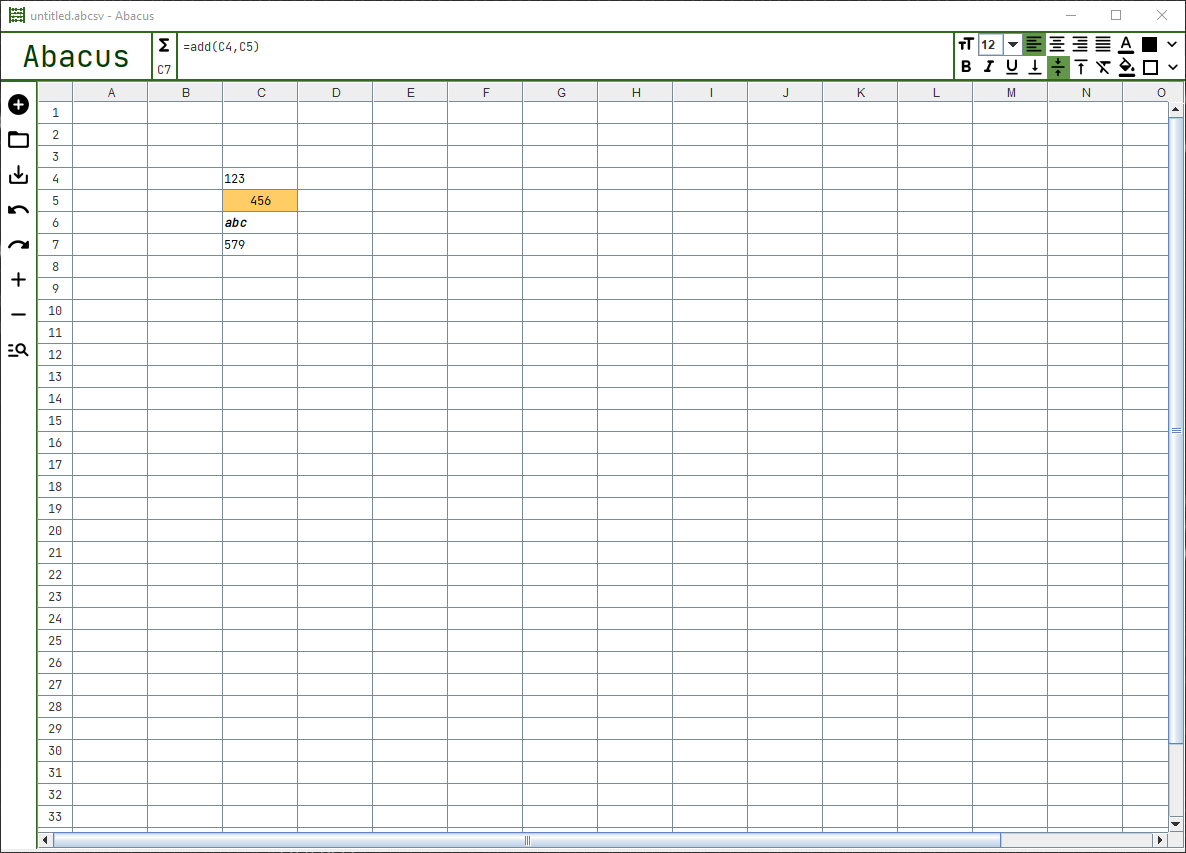Click the horizontal scrollbar left arrow
This screenshot has width=1186, height=853.
[45, 839]
